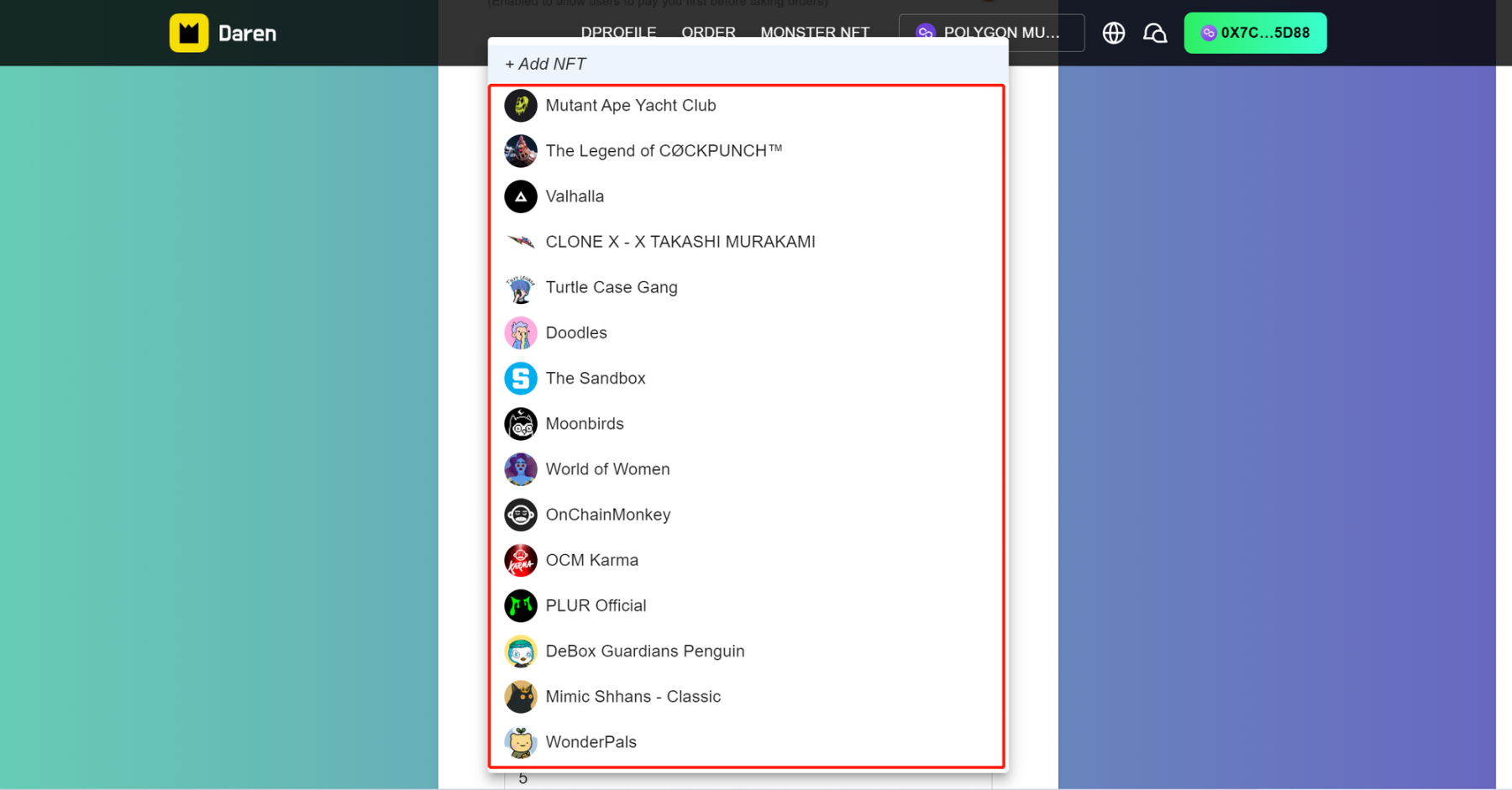
Task: Open the ORDER navigation menu
Action: click(x=708, y=32)
